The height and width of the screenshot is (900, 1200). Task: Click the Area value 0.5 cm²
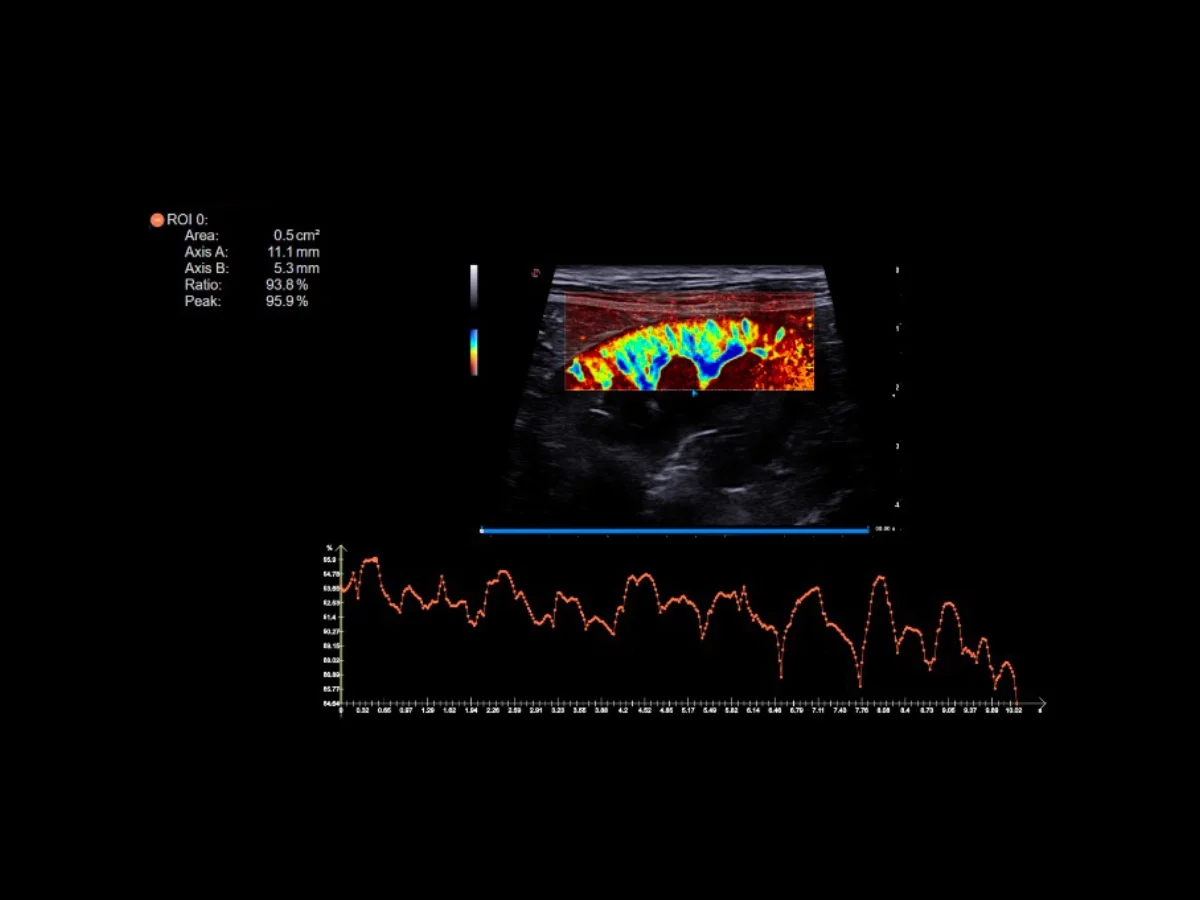297,236
